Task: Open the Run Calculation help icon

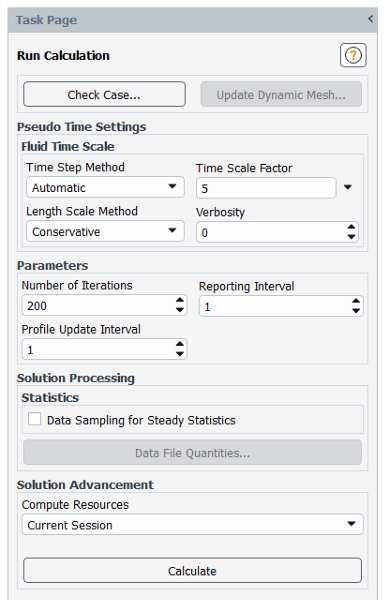Action: click(353, 55)
